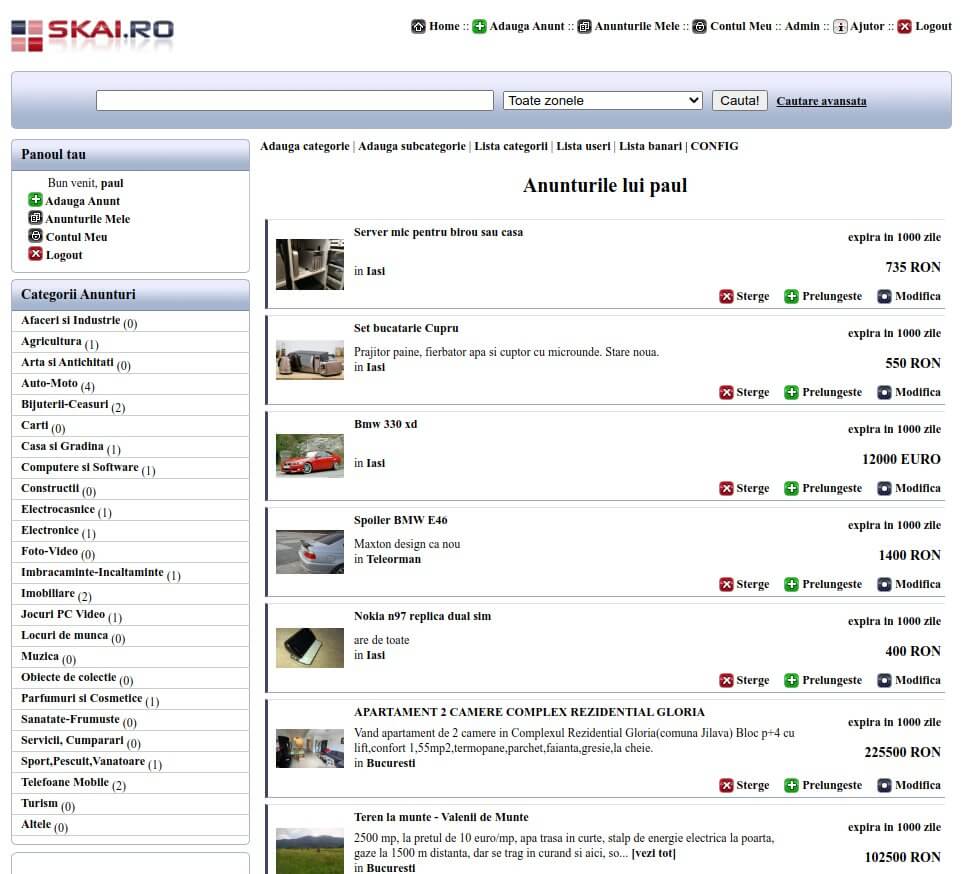Open the Electrocasnice category

pyautogui.click(x=58, y=509)
